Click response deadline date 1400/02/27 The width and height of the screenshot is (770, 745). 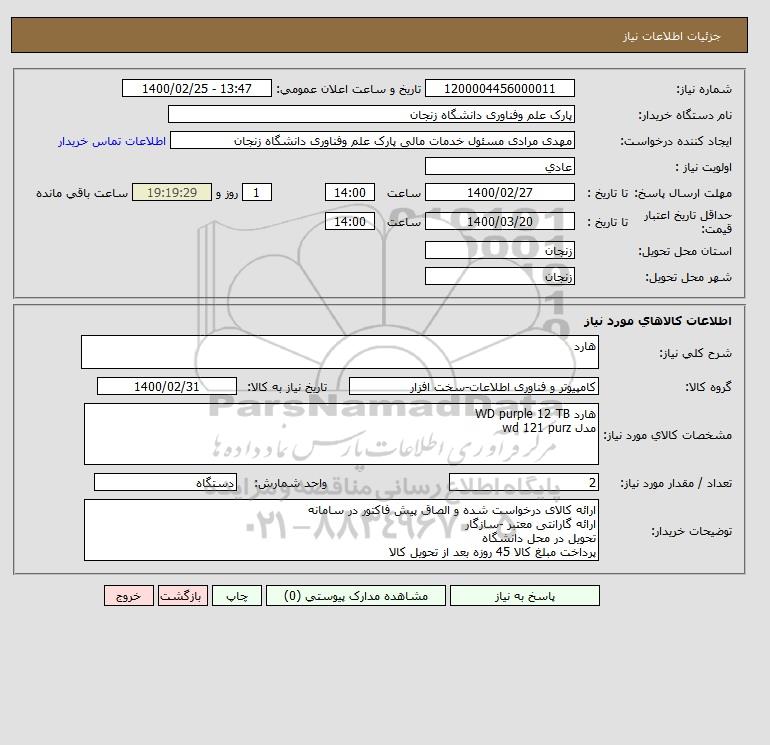[x=499, y=193]
